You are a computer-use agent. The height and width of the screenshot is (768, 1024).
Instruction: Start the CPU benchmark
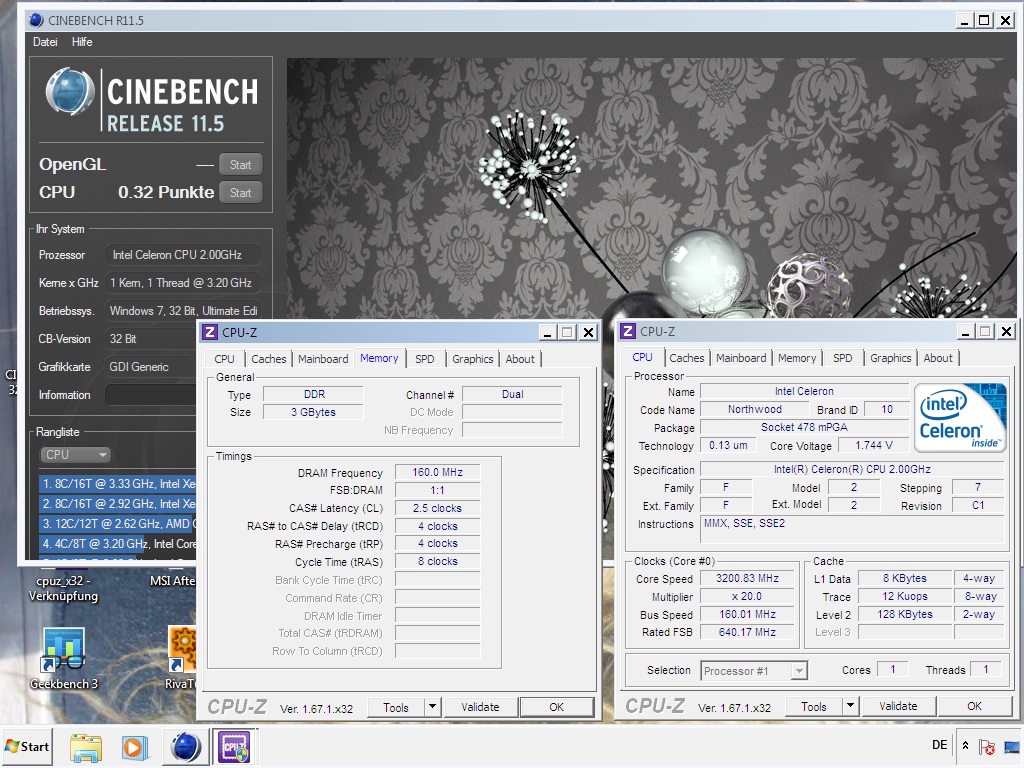coord(240,193)
